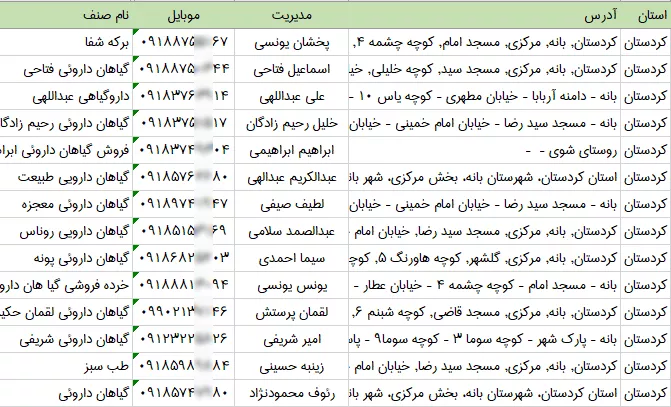Image resolution: width=671 pixels, height=407 pixels.
Task: Click manager cell عبدالصمد سلامی
Action: [x=292, y=231]
